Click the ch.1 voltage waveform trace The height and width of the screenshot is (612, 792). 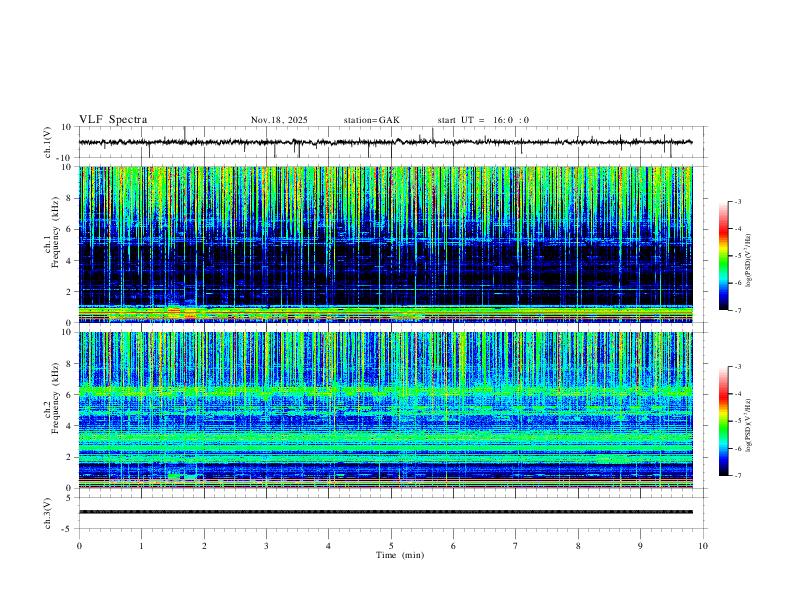[x=385, y=142]
